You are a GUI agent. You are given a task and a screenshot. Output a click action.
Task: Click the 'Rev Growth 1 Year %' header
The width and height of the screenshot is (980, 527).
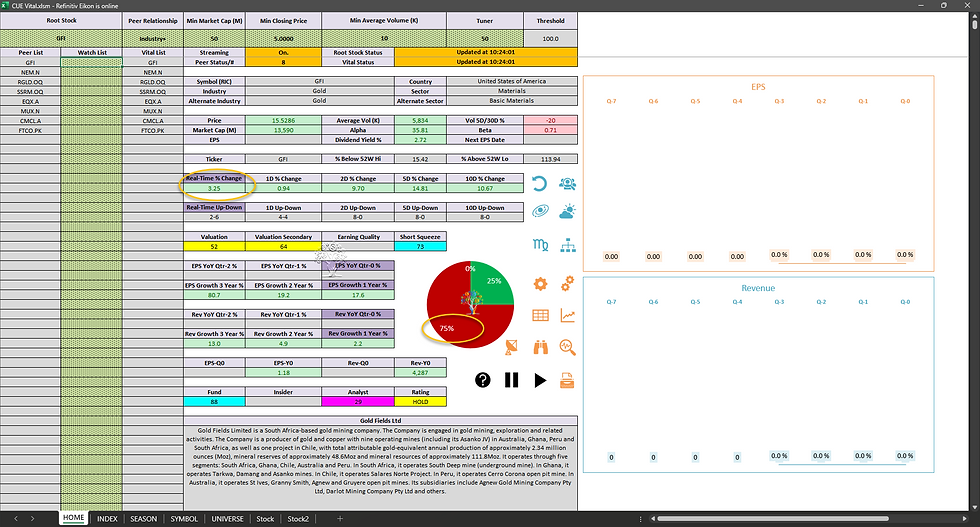click(358, 334)
